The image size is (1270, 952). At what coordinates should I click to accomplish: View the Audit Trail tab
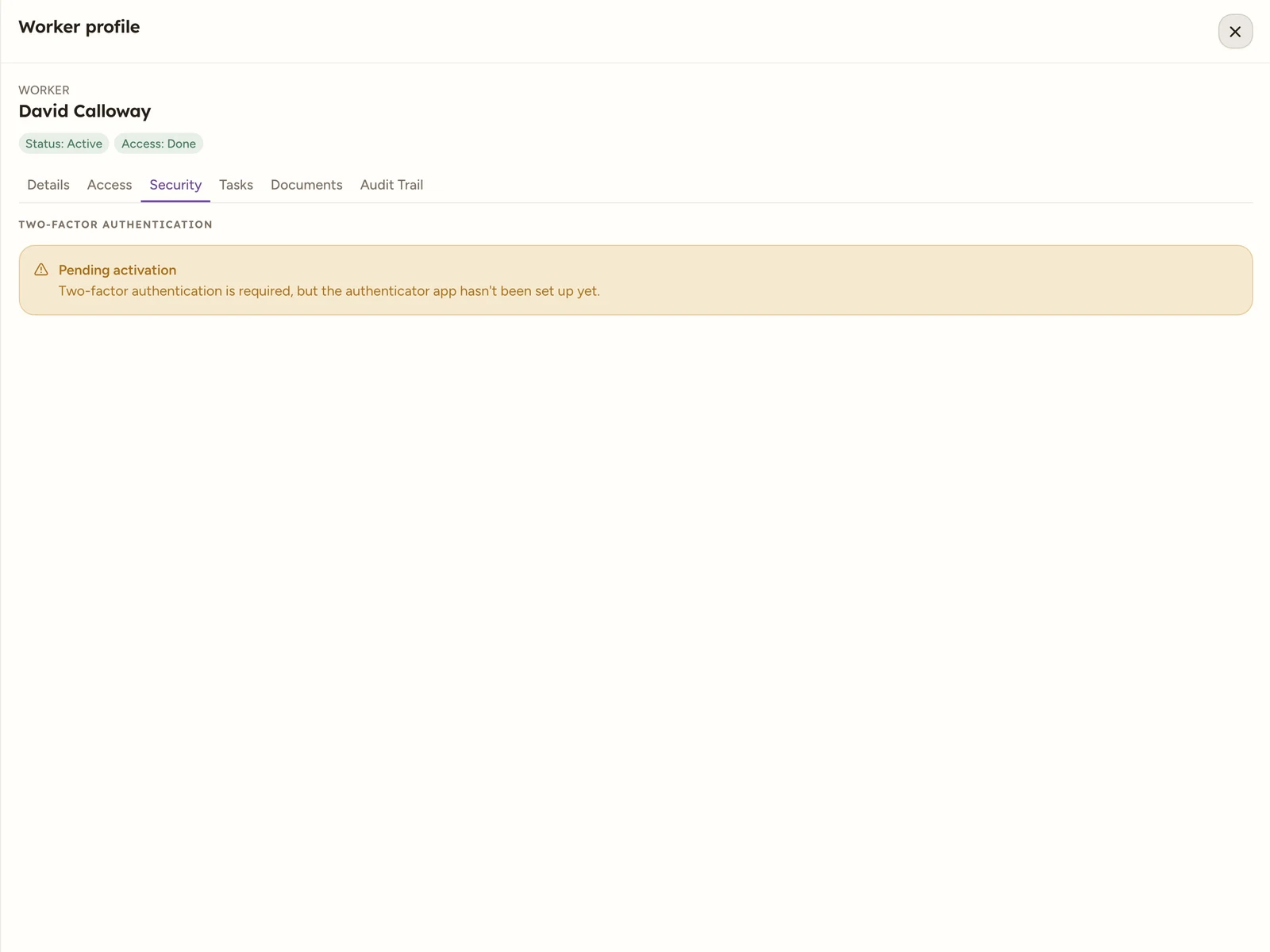click(391, 185)
